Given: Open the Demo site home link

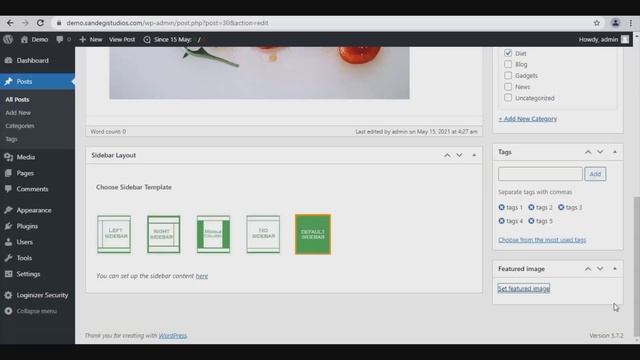Looking at the screenshot, I should (x=34, y=40).
